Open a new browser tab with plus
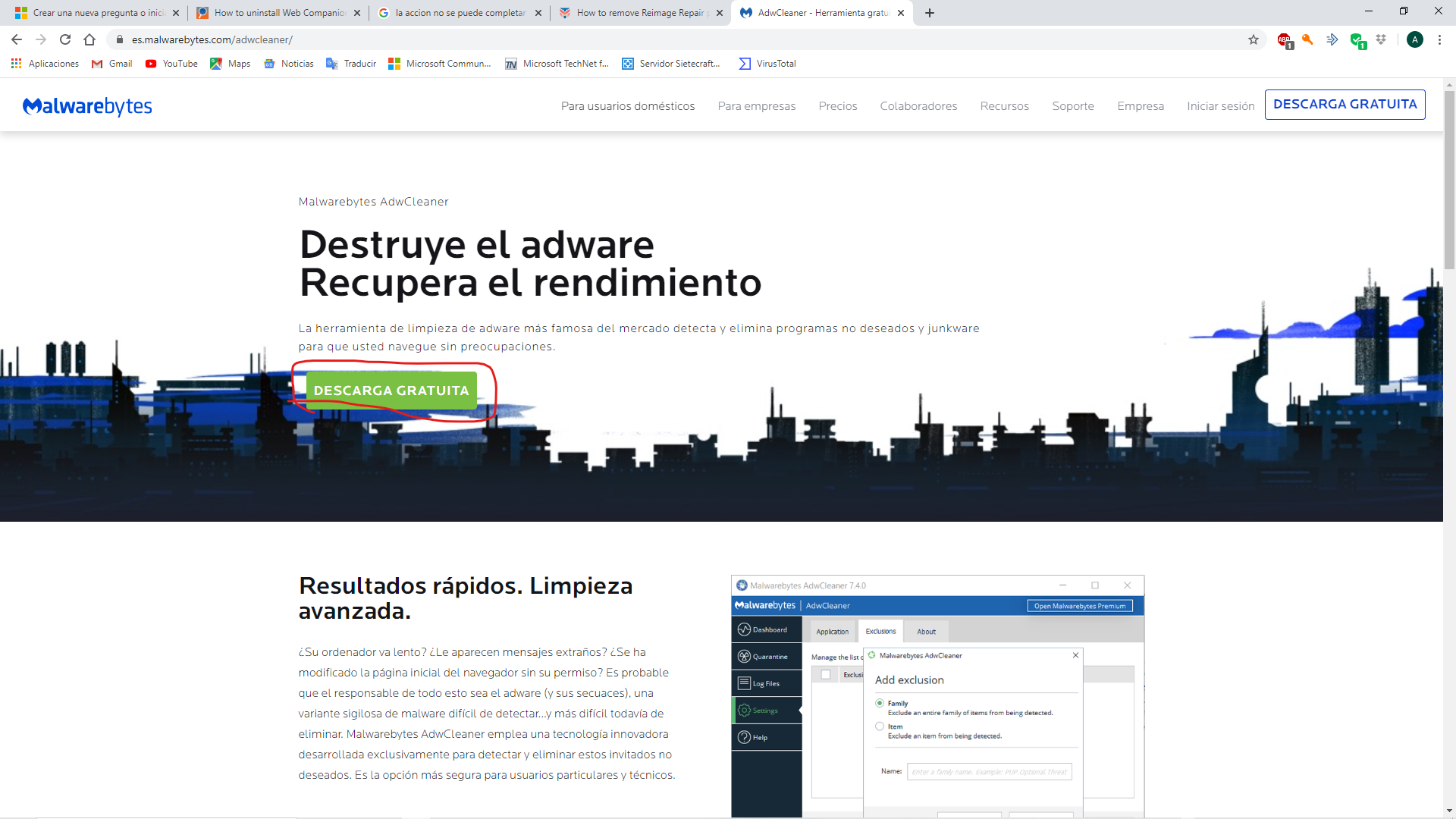 pos(930,13)
